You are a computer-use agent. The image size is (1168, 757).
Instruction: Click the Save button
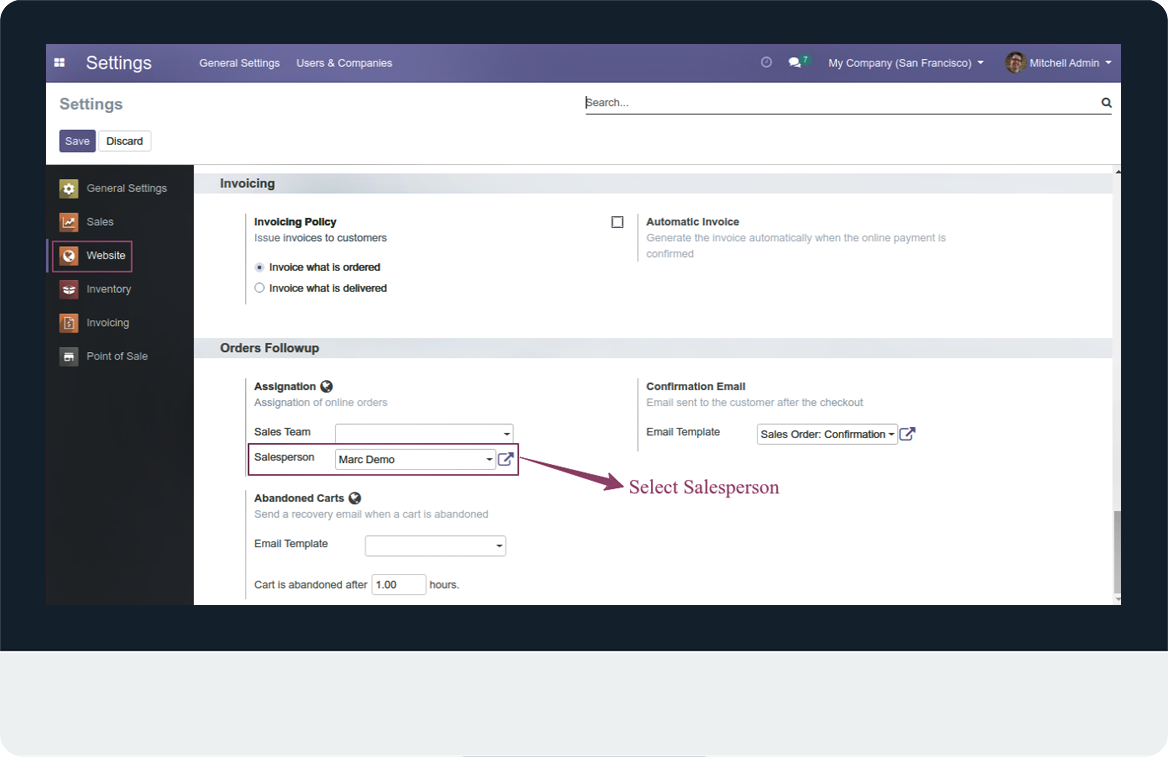coord(77,141)
